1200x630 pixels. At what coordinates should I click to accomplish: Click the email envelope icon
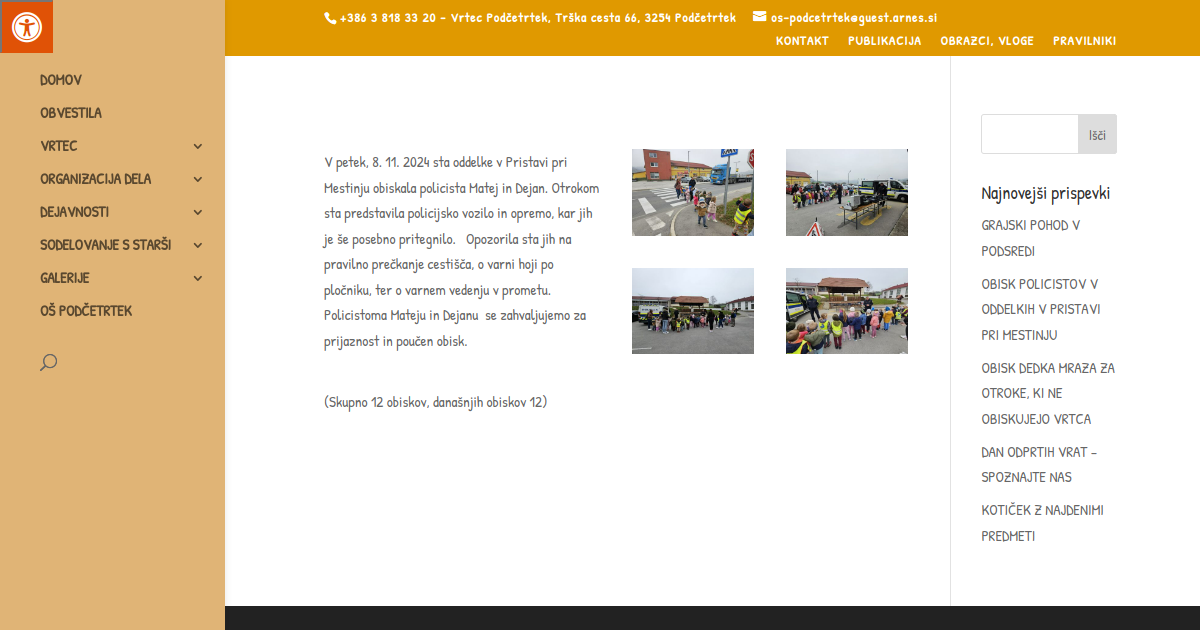pyautogui.click(x=759, y=16)
